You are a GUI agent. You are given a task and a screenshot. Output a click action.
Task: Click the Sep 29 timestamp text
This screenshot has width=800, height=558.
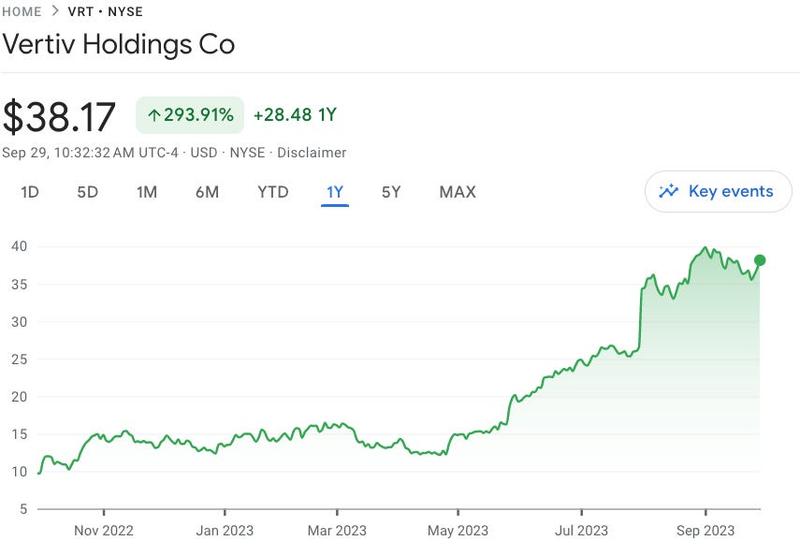tap(90, 153)
